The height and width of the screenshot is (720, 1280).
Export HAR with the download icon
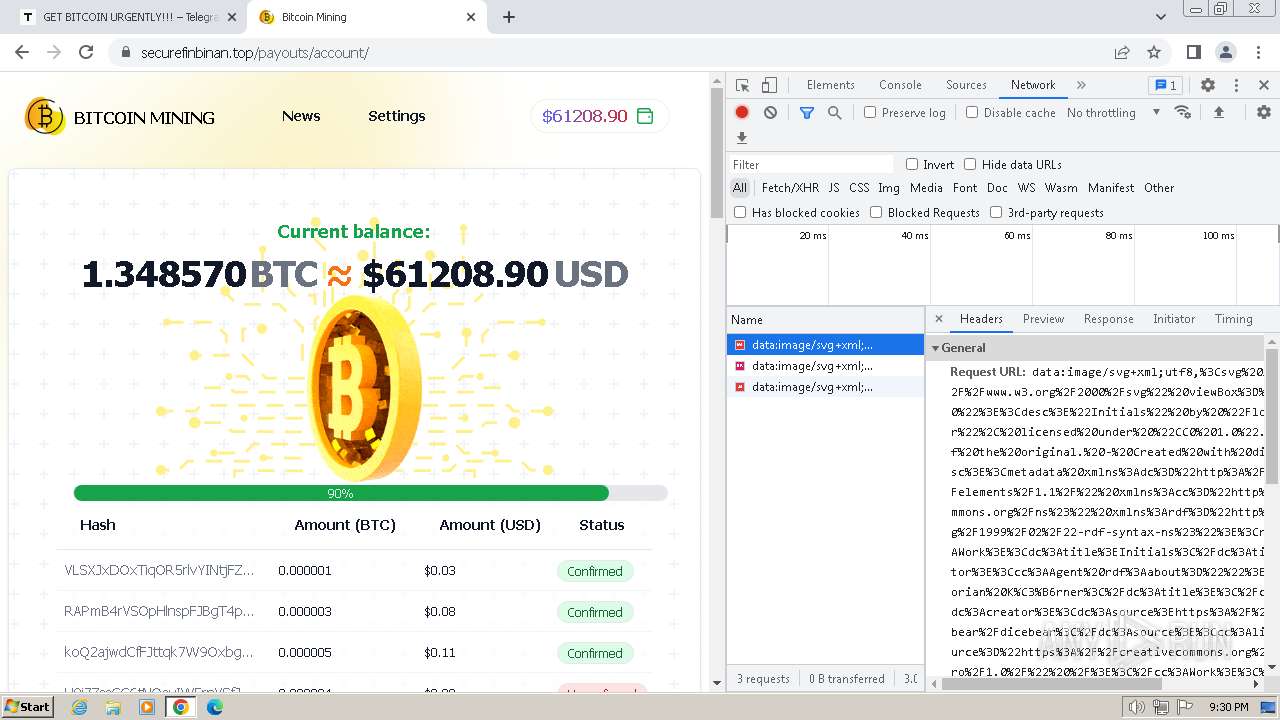(742, 138)
